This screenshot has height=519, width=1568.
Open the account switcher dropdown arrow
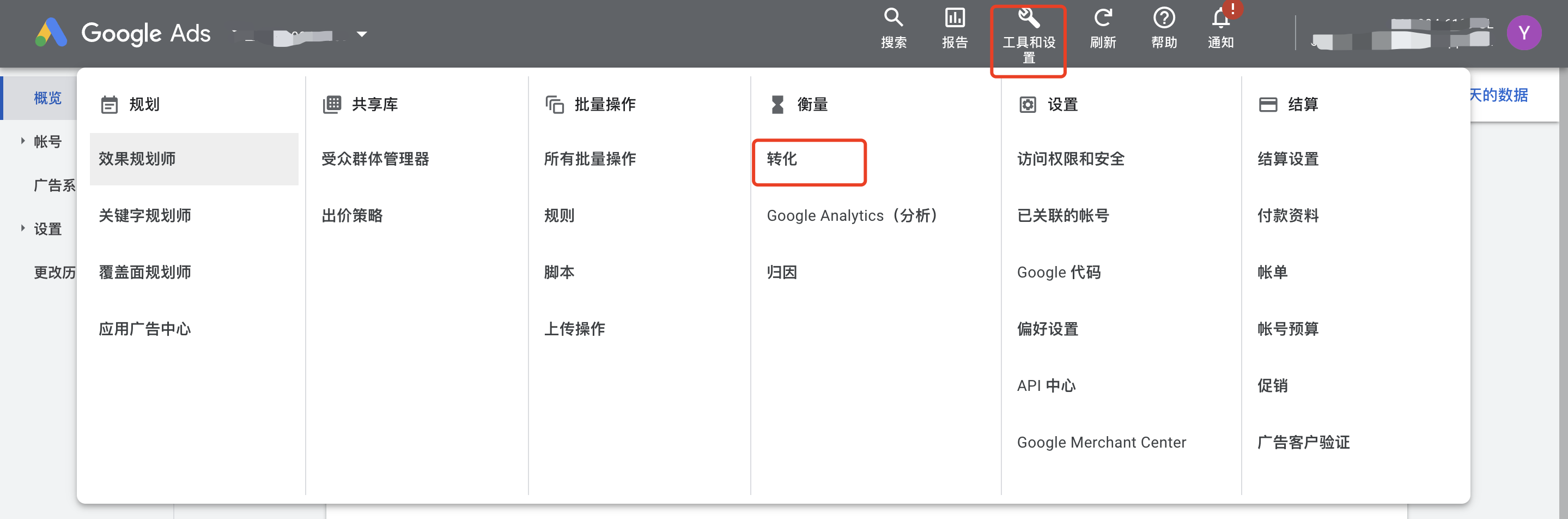pyautogui.click(x=362, y=34)
